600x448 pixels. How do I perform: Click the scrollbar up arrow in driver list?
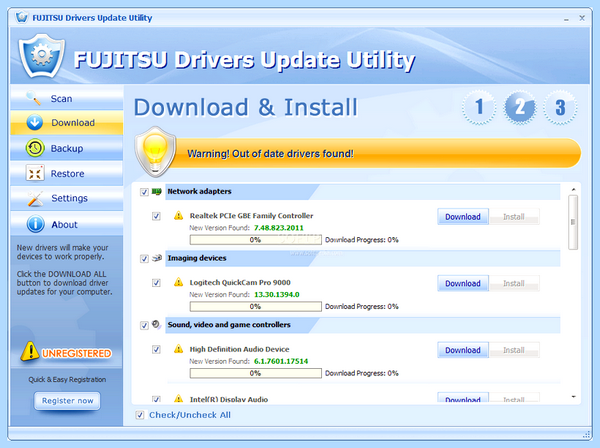pos(573,189)
